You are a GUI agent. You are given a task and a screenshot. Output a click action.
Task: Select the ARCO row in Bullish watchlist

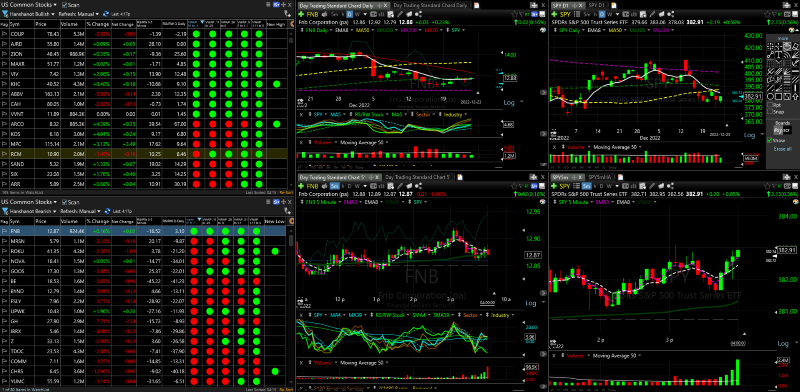[144, 124]
